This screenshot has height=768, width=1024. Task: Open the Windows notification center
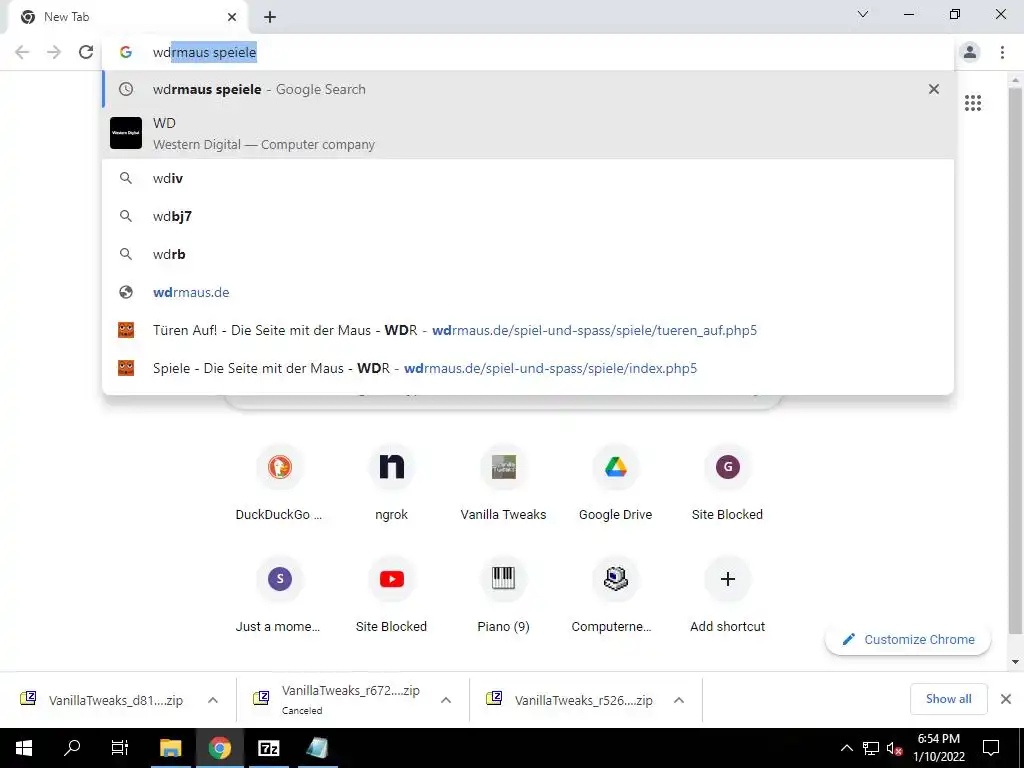tap(991, 748)
